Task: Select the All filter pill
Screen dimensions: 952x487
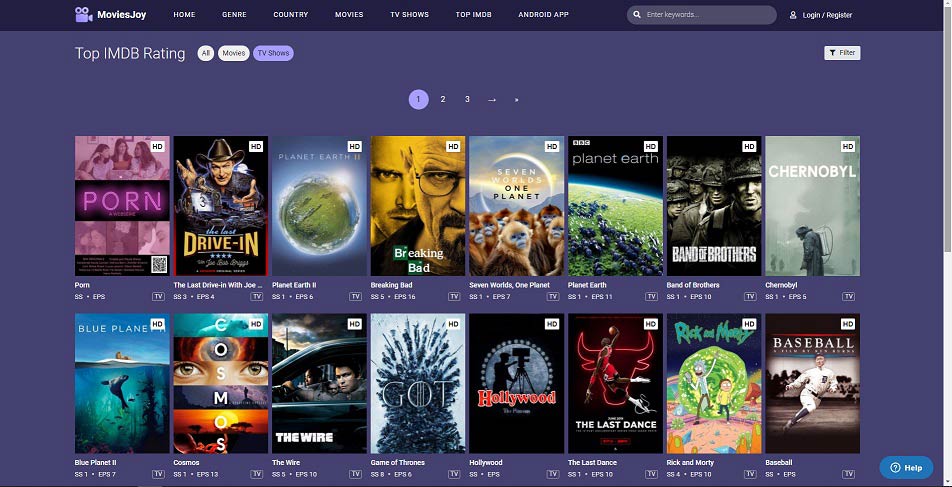Action: 205,53
